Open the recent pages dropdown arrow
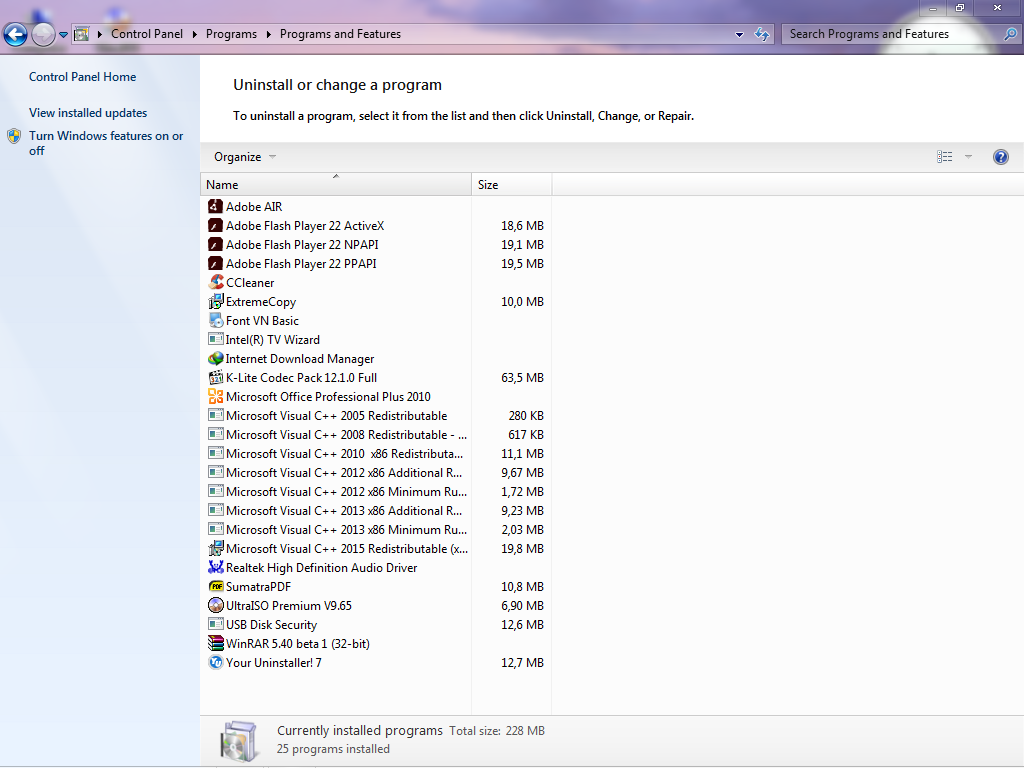The height and width of the screenshot is (768, 1024). (63, 35)
